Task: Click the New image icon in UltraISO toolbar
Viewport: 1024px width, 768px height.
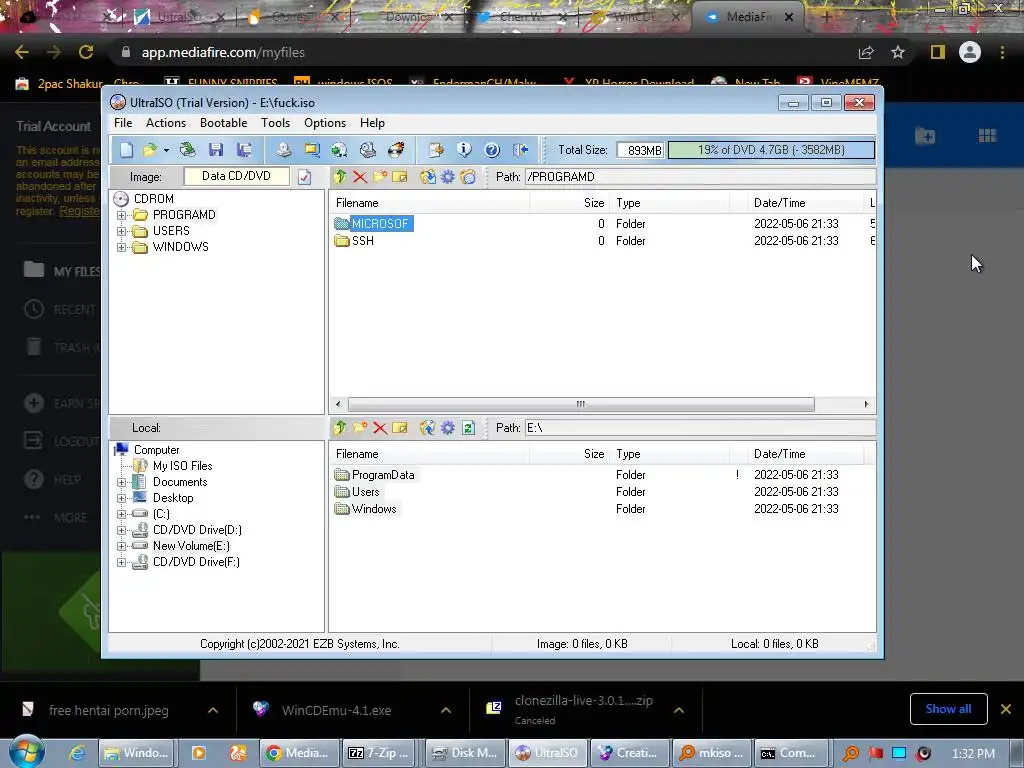Action: (x=126, y=150)
